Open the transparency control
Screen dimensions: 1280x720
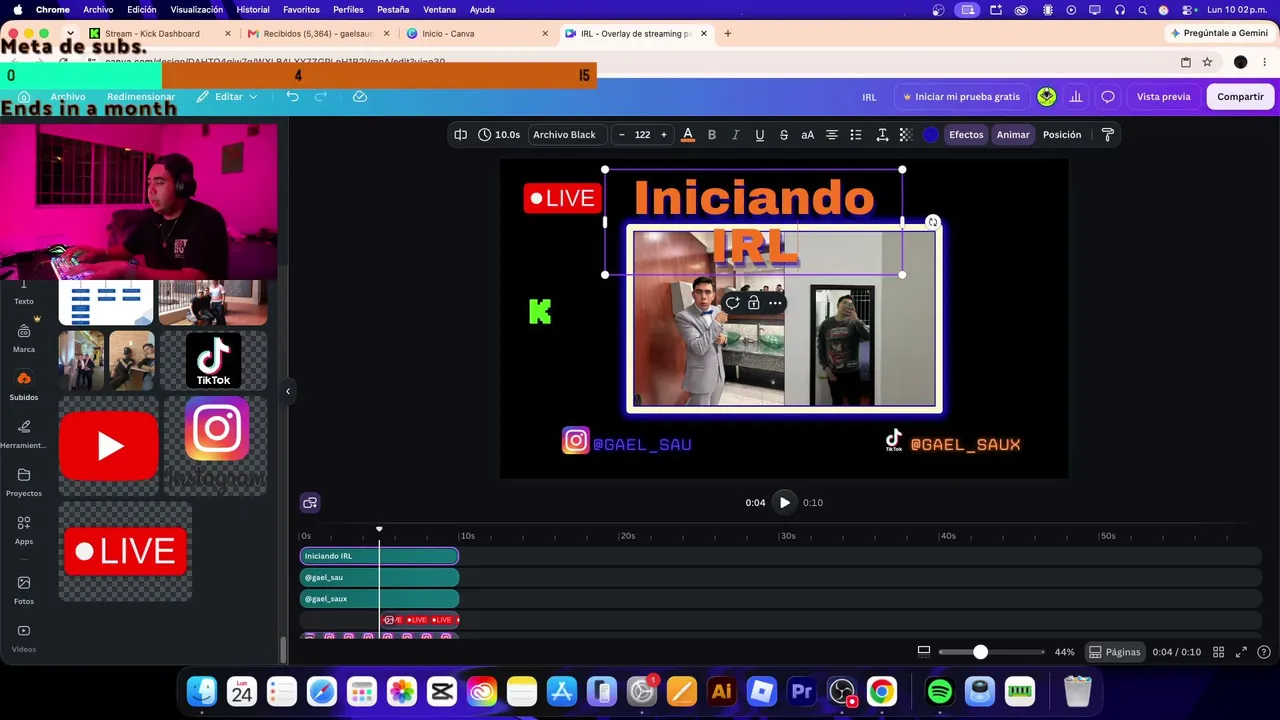906,135
